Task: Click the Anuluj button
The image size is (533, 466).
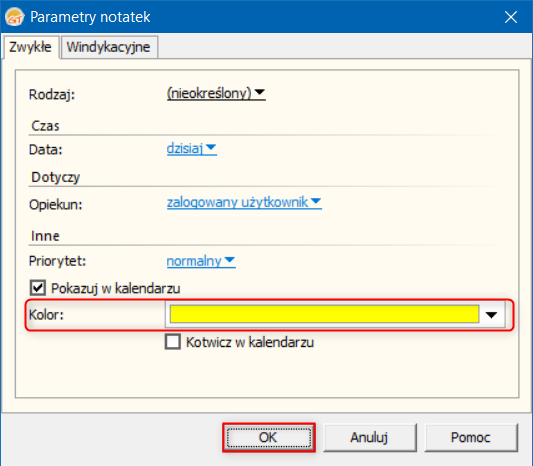Action: tap(369, 437)
